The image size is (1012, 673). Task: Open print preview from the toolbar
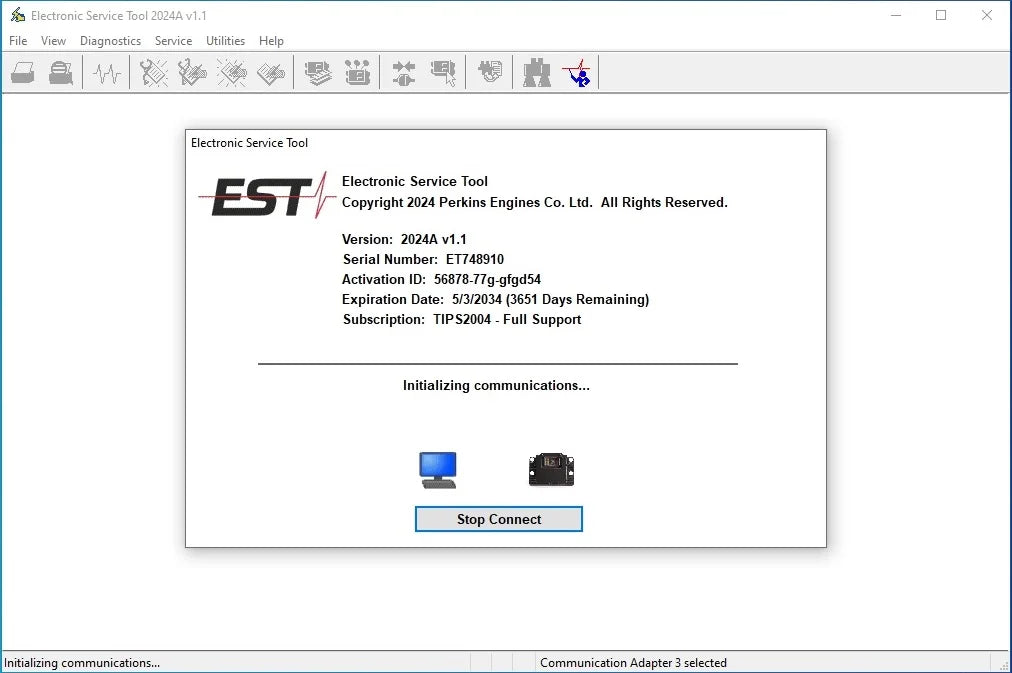point(60,72)
